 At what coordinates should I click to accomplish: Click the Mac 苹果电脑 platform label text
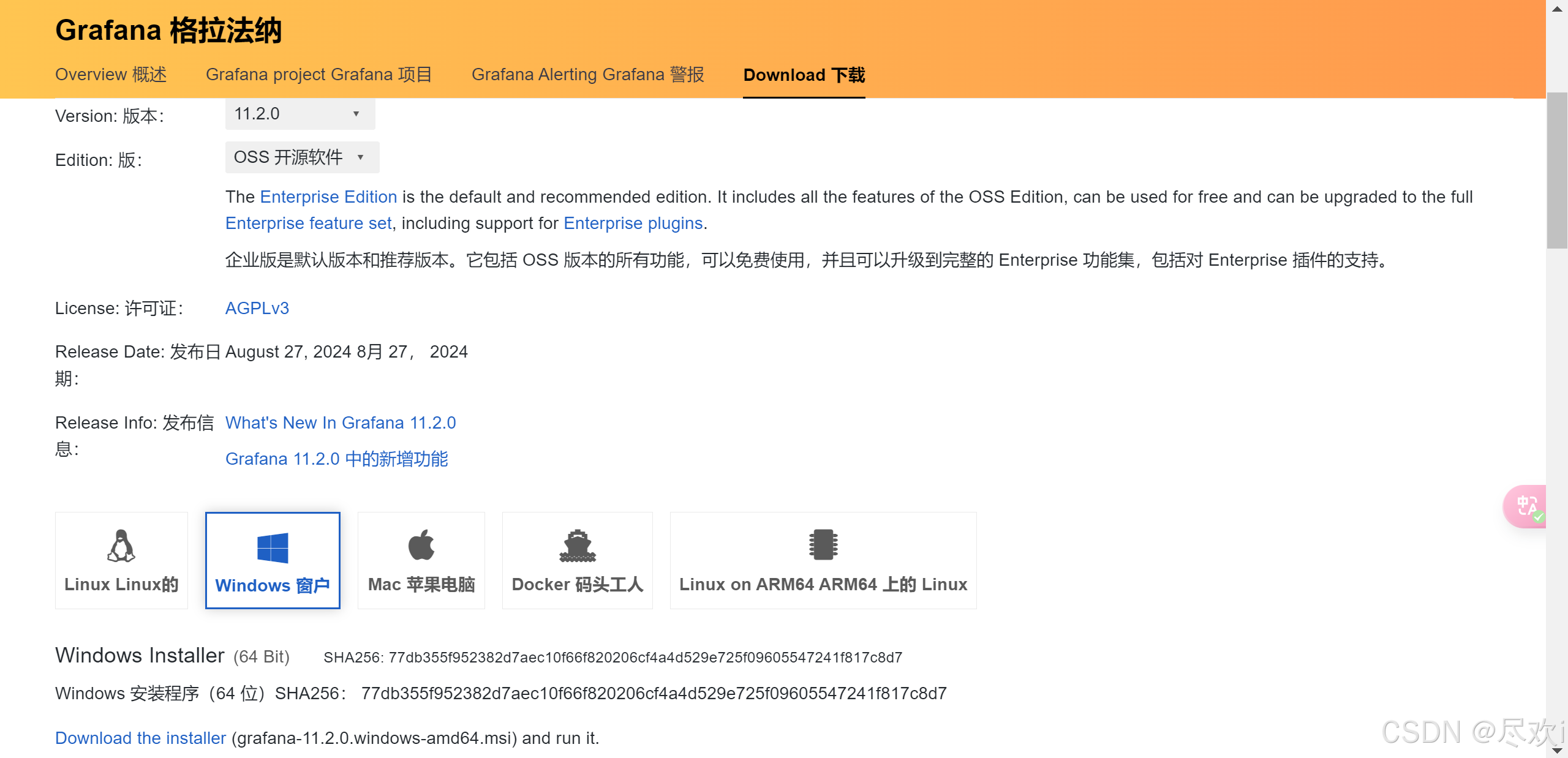point(421,585)
